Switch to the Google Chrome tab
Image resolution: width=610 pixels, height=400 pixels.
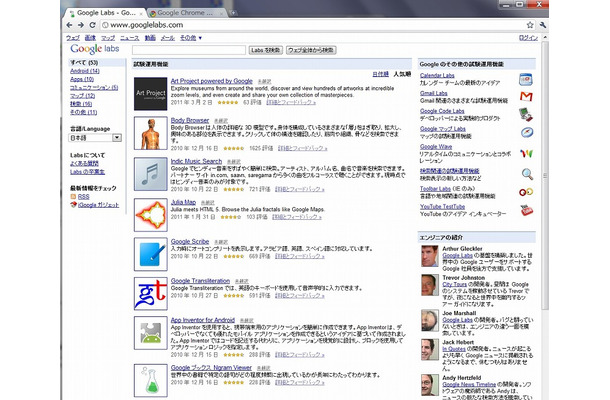[186, 13]
